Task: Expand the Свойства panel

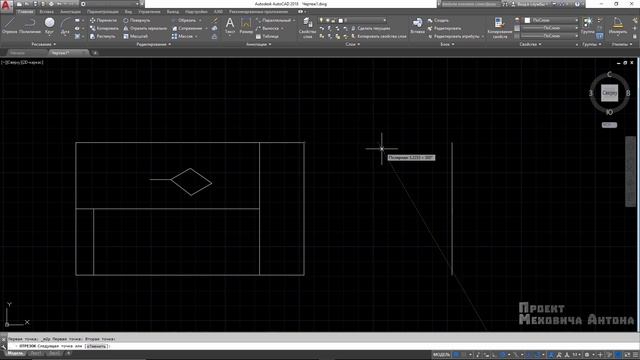Action: 530,44
